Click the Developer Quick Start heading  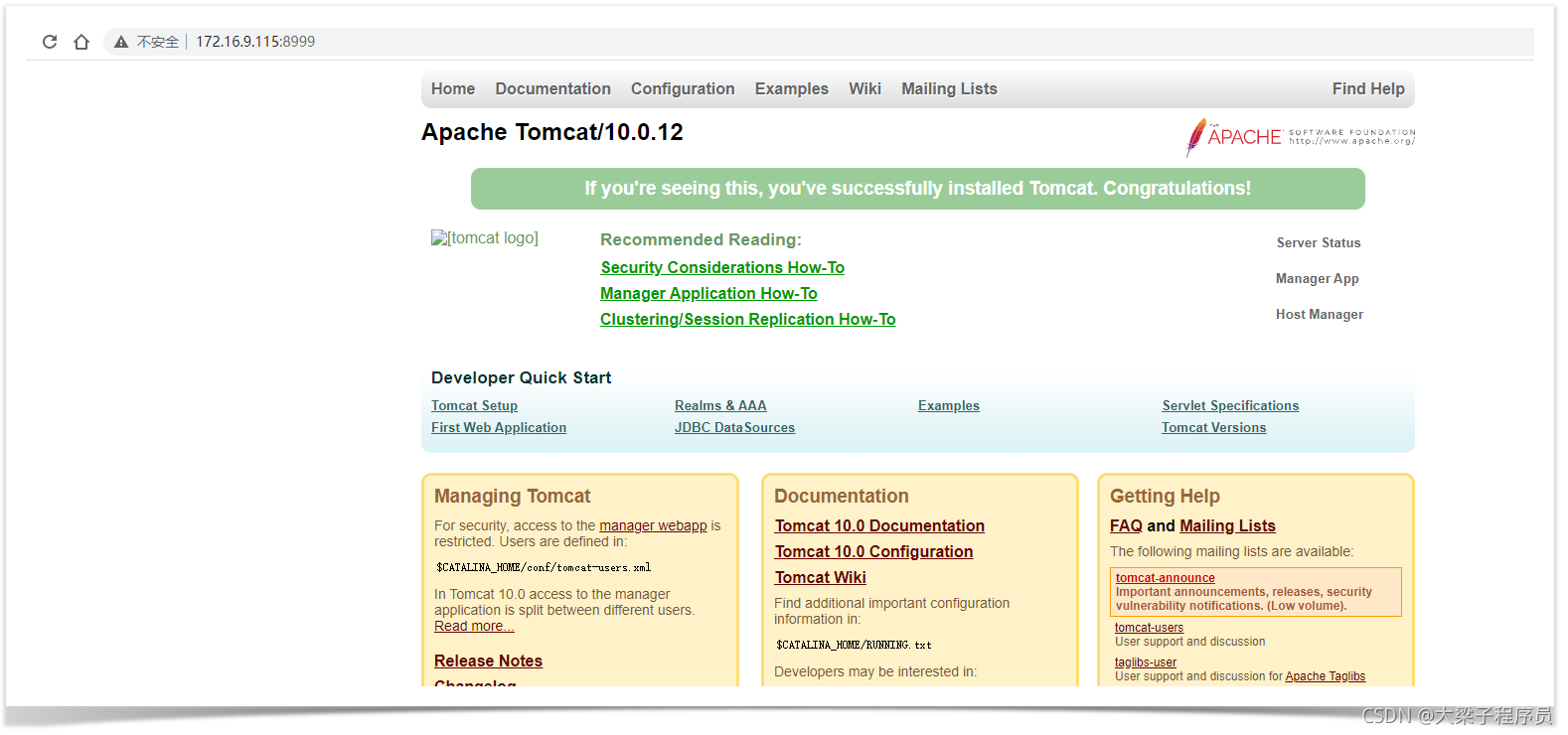(521, 378)
